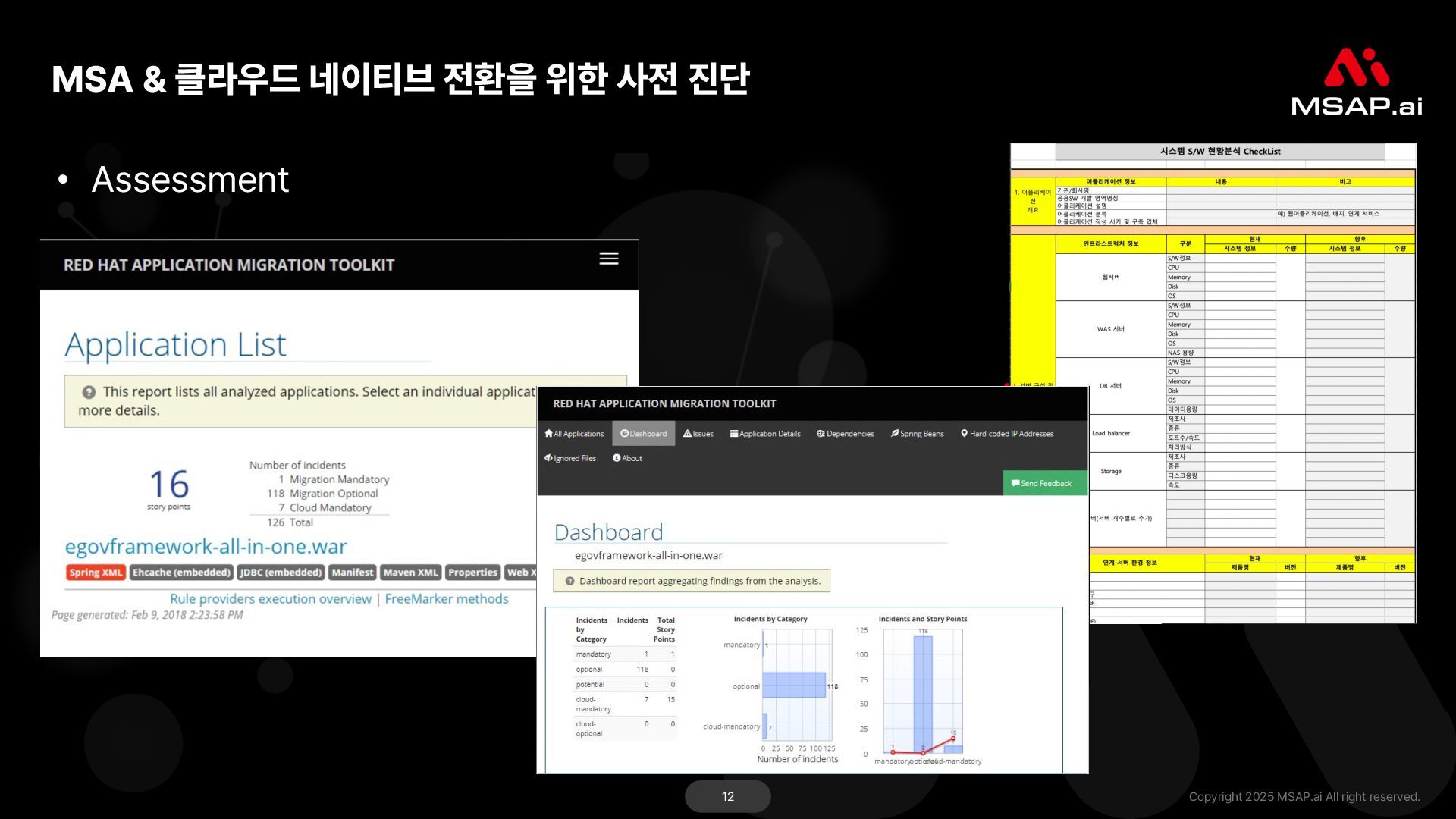Click the 'DB 서버' cell in checklist
This screenshot has height=819, width=1456.
(x=1110, y=386)
